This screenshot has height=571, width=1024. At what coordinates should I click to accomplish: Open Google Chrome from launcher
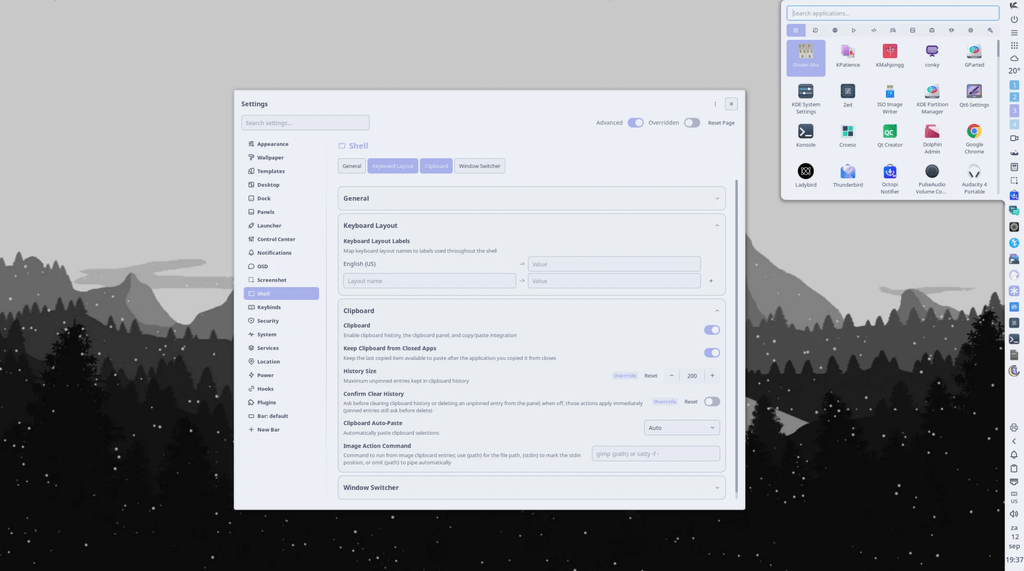point(974,139)
